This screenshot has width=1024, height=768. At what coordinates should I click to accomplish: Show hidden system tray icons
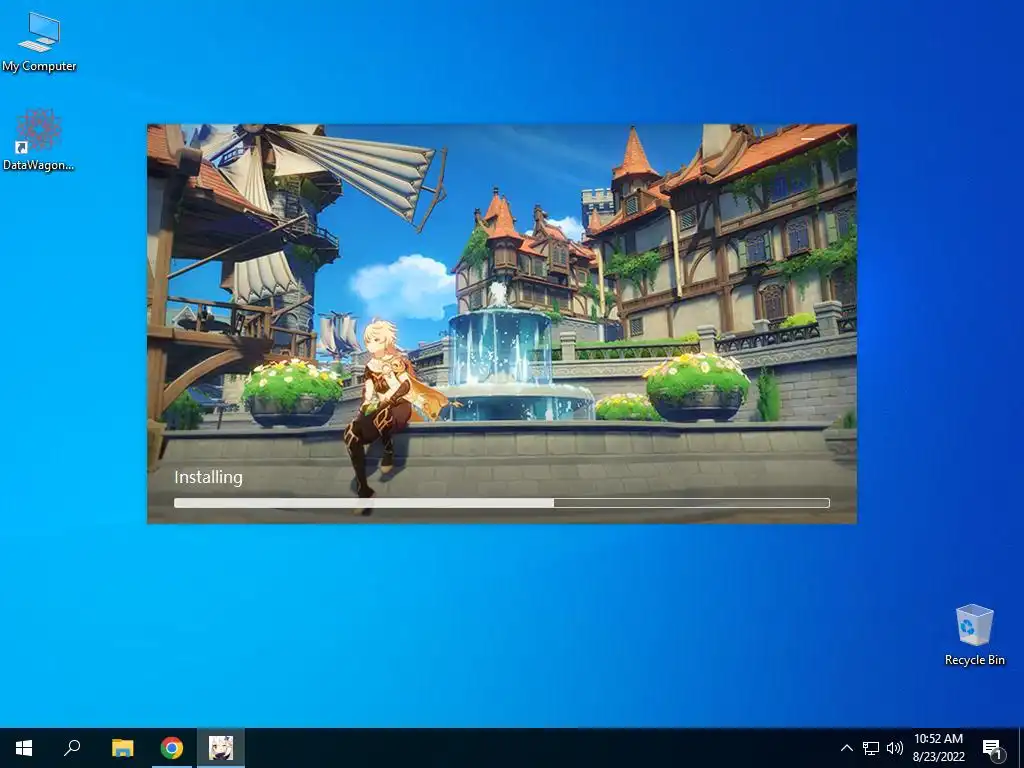tap(846, 748)
